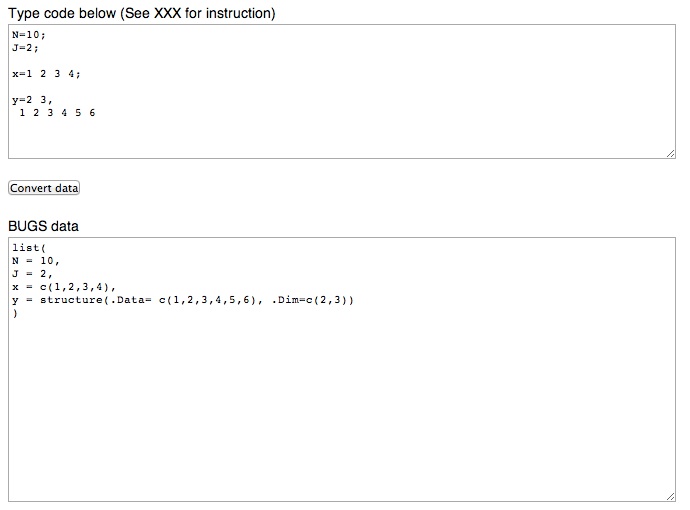Viewport: 690px width, 510px height.
Task: Click the Convert data button
Action: pos(44,188)
